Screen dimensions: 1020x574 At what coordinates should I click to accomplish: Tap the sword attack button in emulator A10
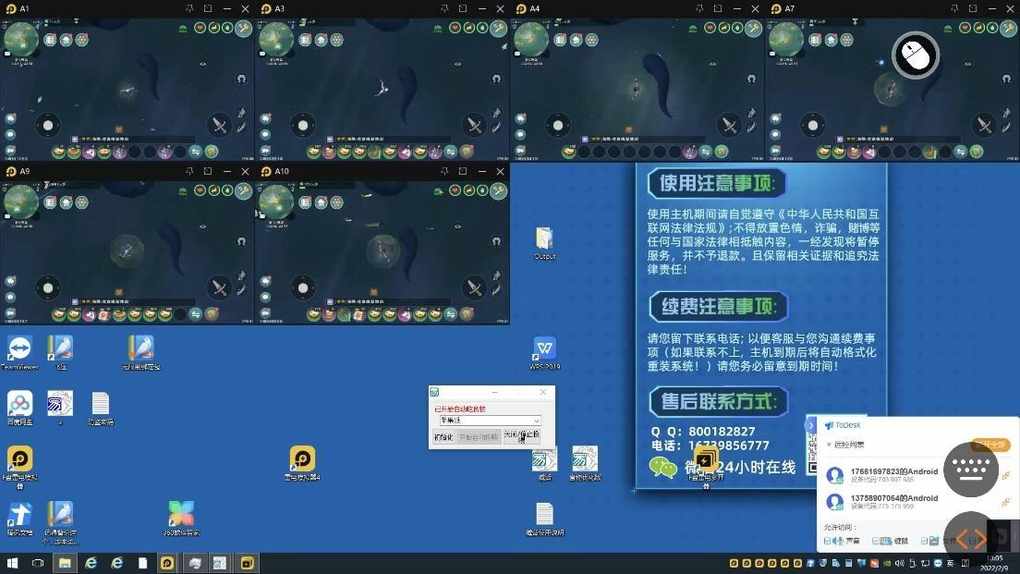click(474, 287)
